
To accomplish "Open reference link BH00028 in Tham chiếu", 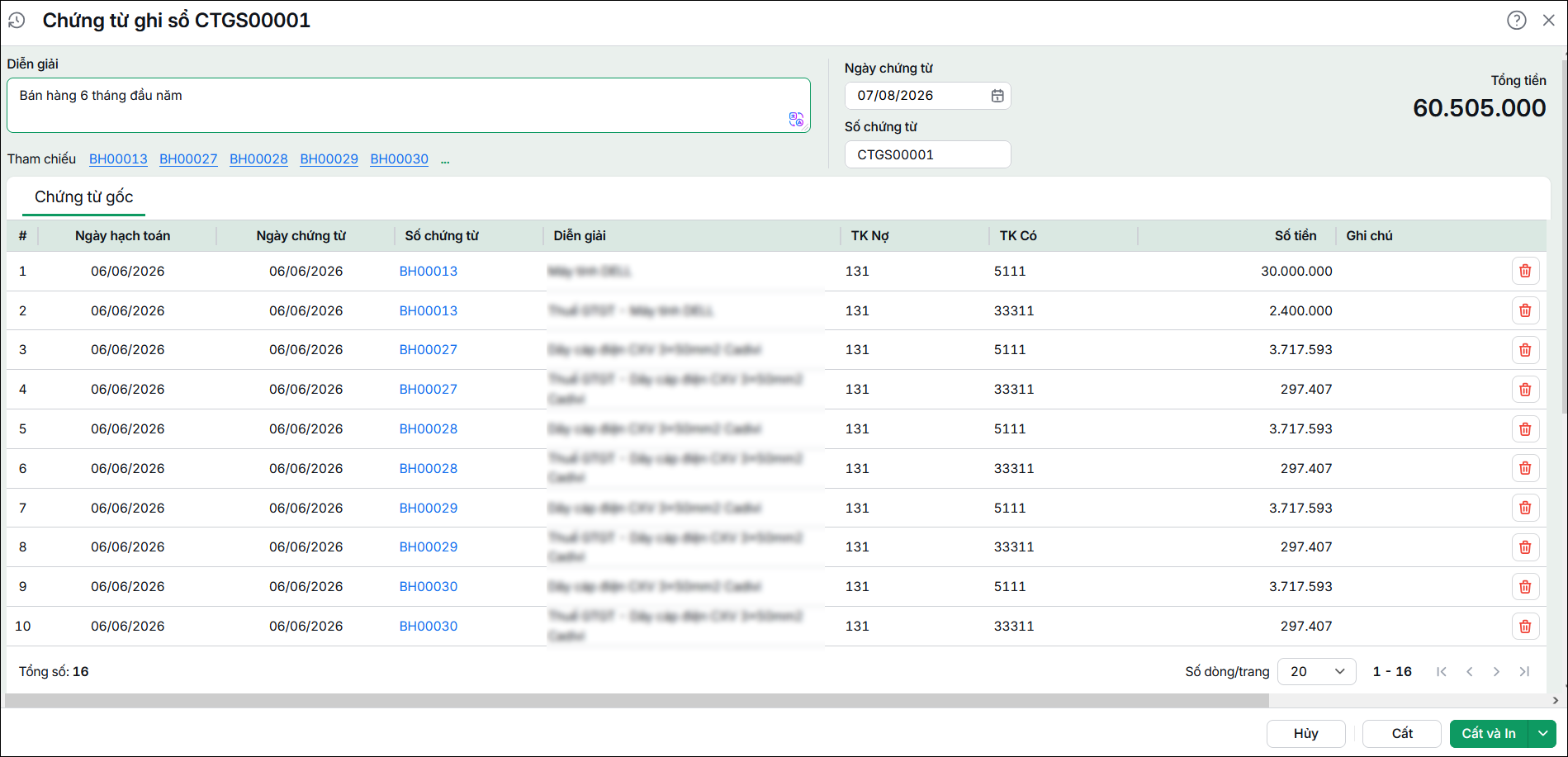I will pyautogui.click(x=258, y=159).
